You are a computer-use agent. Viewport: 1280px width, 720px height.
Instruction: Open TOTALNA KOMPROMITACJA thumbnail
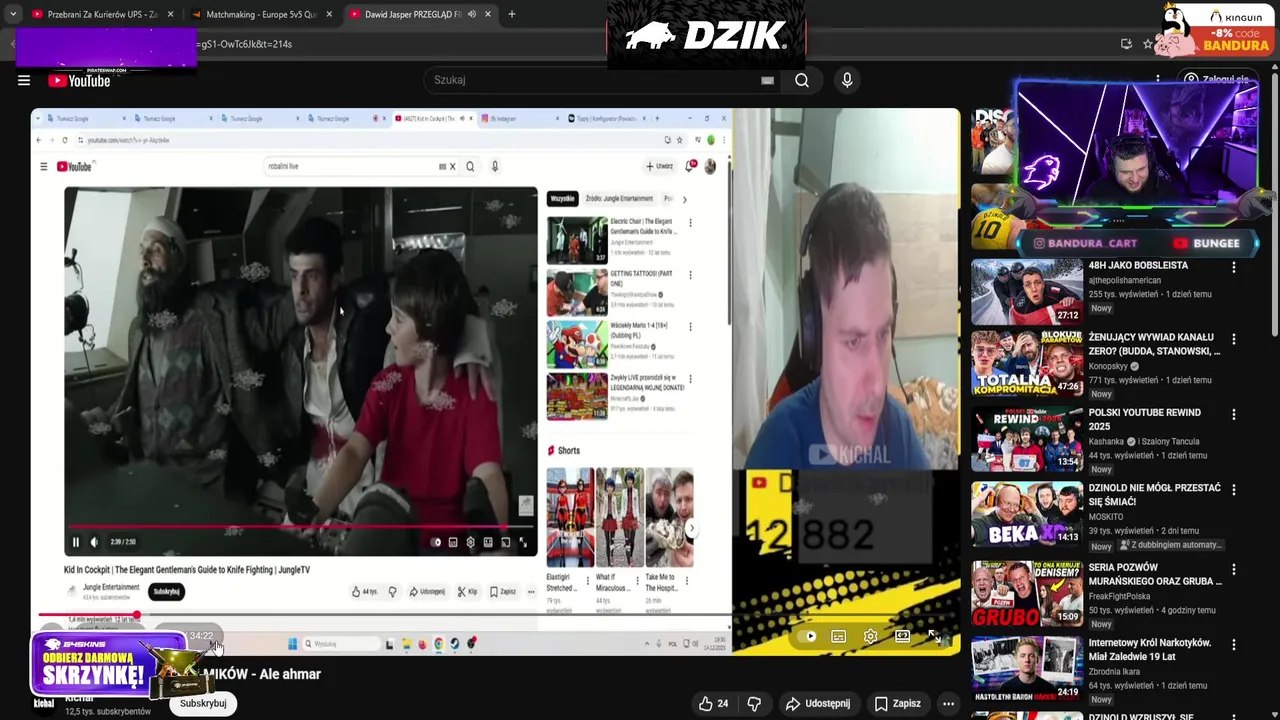click(1027, 364)
